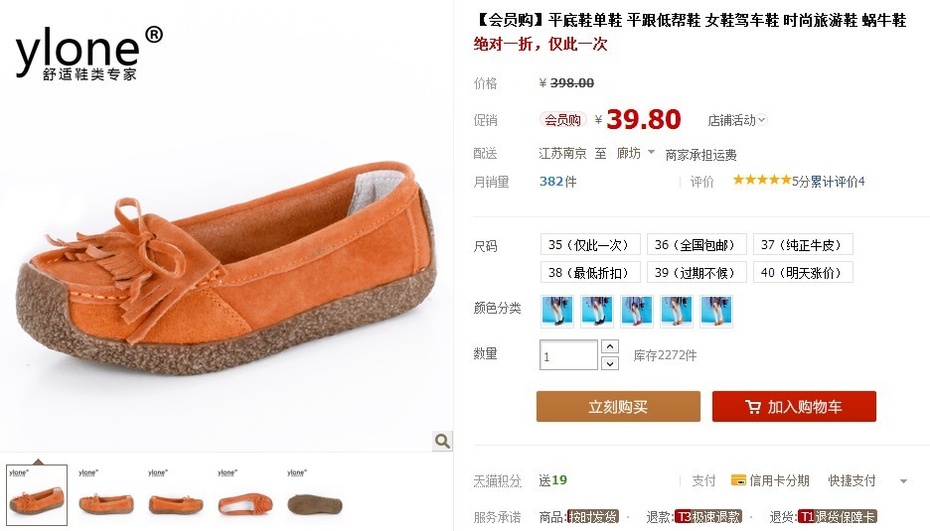Click the credit card icon beside 信用卡分期

738,480
